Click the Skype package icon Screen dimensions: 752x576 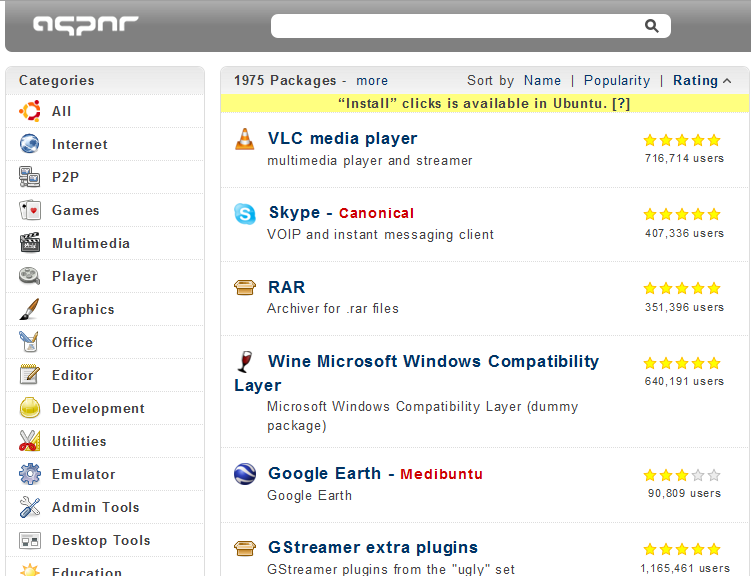pos(245,213)
